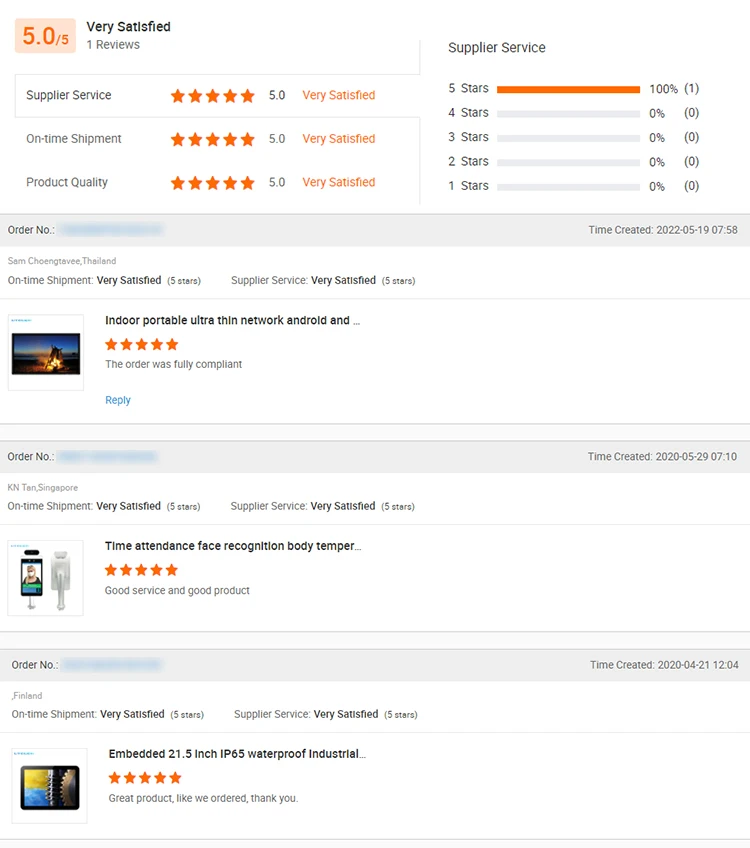Open the Time attendance face recognition title
The height and width of the screenshot is (848, 750).
[x=232, y=547]
